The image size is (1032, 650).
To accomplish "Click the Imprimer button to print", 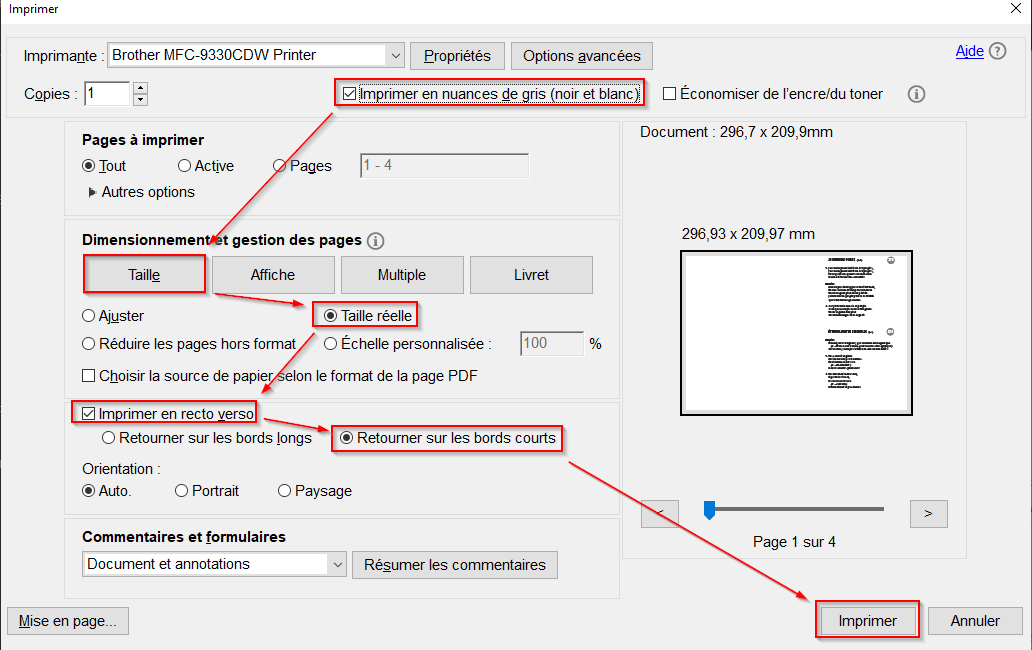I will pos(867,621).
